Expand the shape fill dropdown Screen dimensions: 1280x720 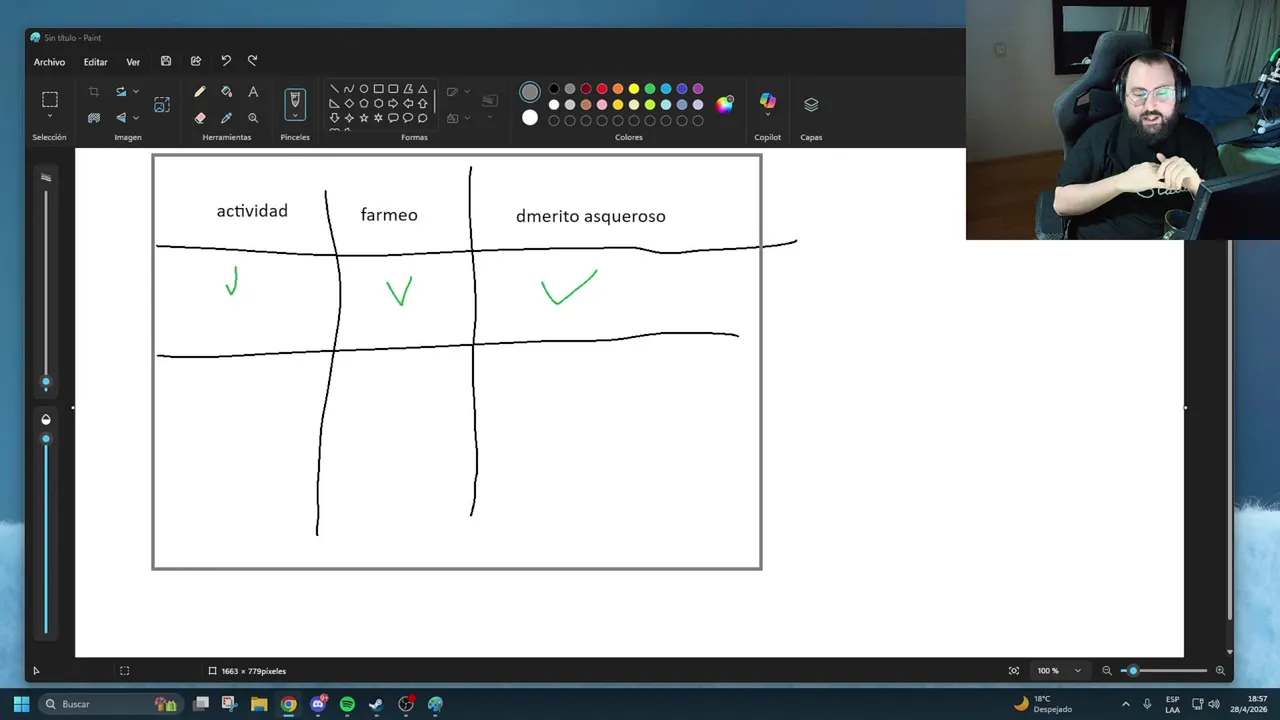(467, 118)
